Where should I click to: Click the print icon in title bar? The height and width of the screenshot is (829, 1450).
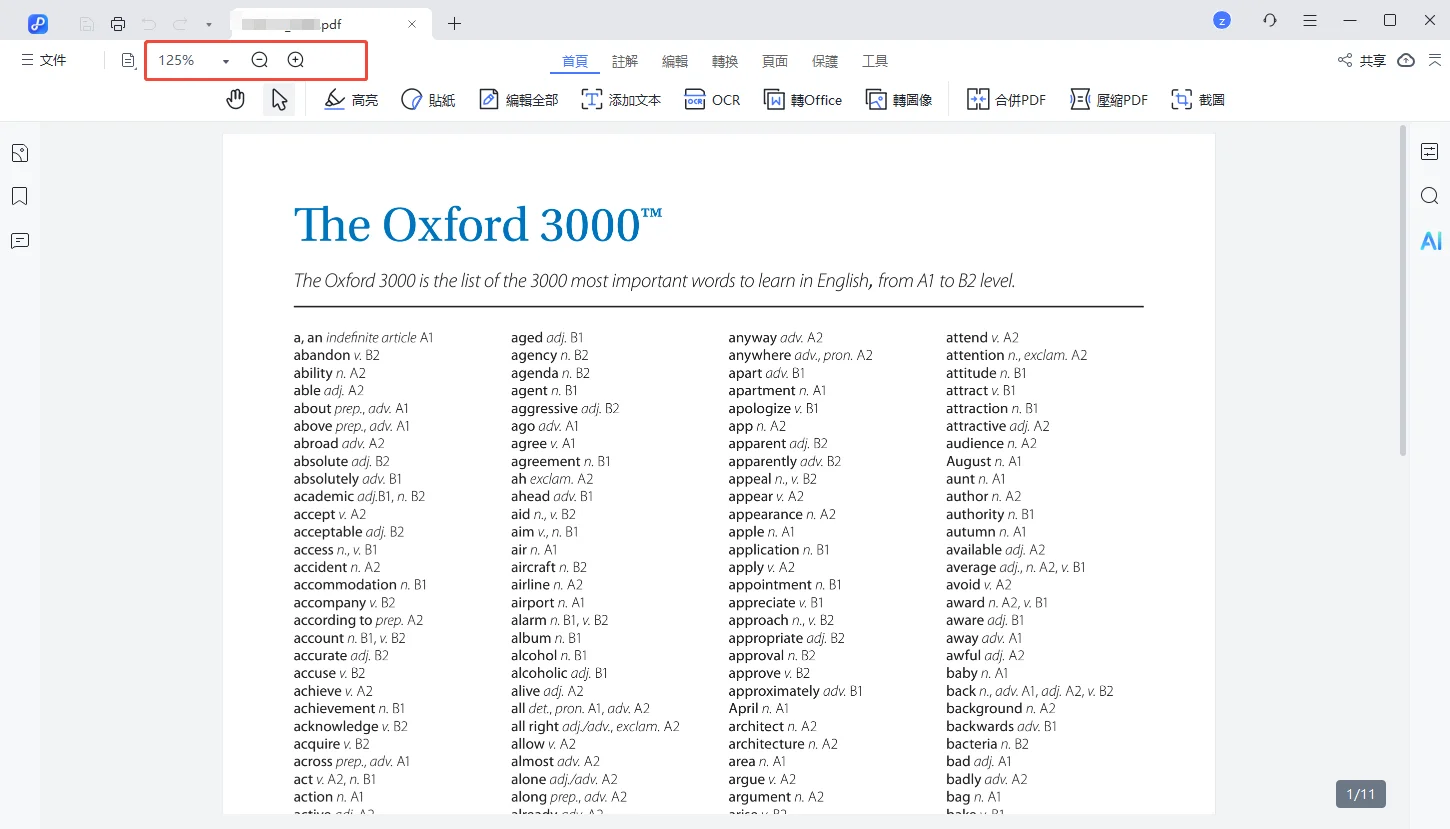click(x=118, y=23)
